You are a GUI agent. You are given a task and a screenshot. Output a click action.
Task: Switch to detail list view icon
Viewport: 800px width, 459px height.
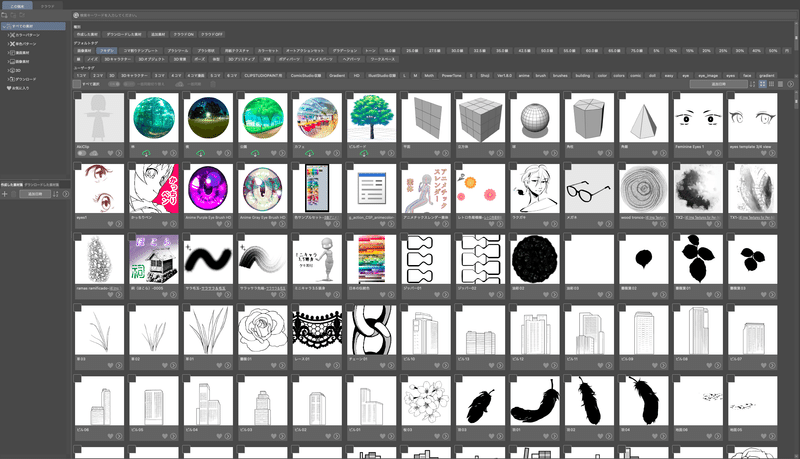coord(780,84)
